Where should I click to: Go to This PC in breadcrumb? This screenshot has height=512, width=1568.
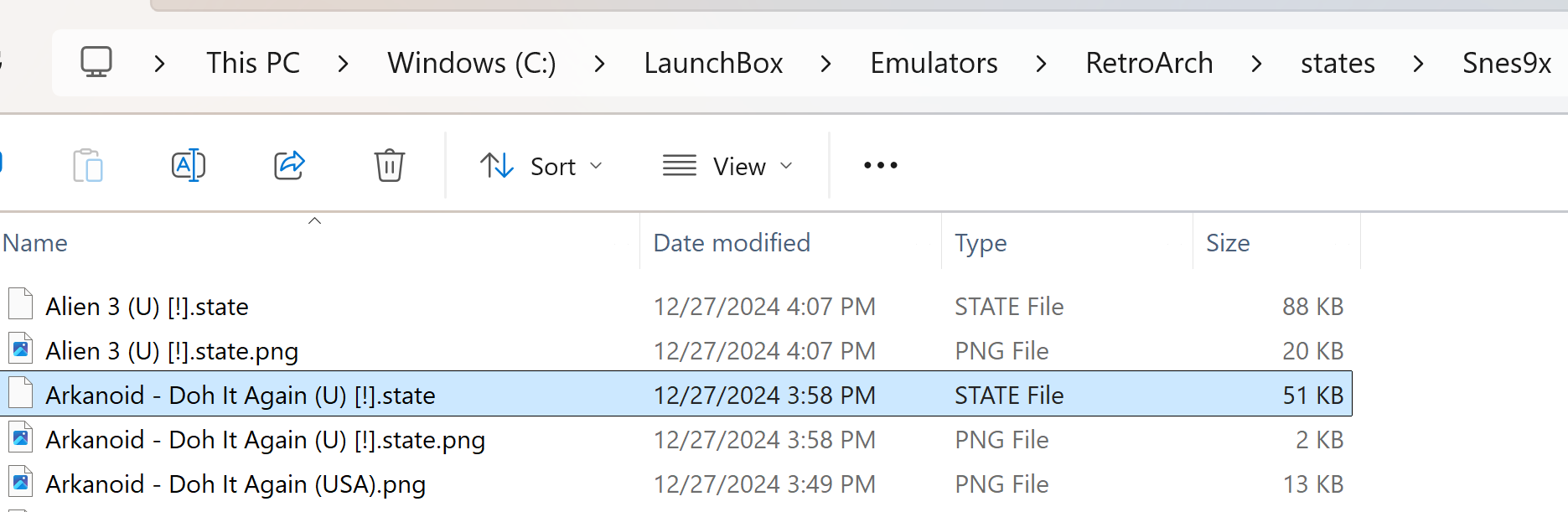coord(253,63)
